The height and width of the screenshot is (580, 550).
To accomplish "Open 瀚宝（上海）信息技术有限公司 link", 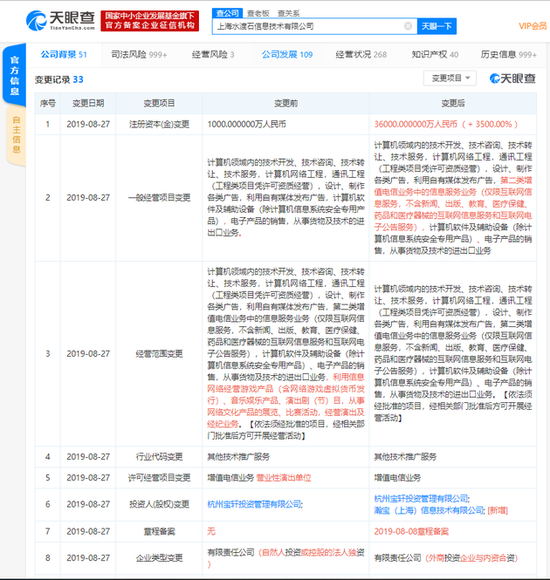I will coord(429,510).
